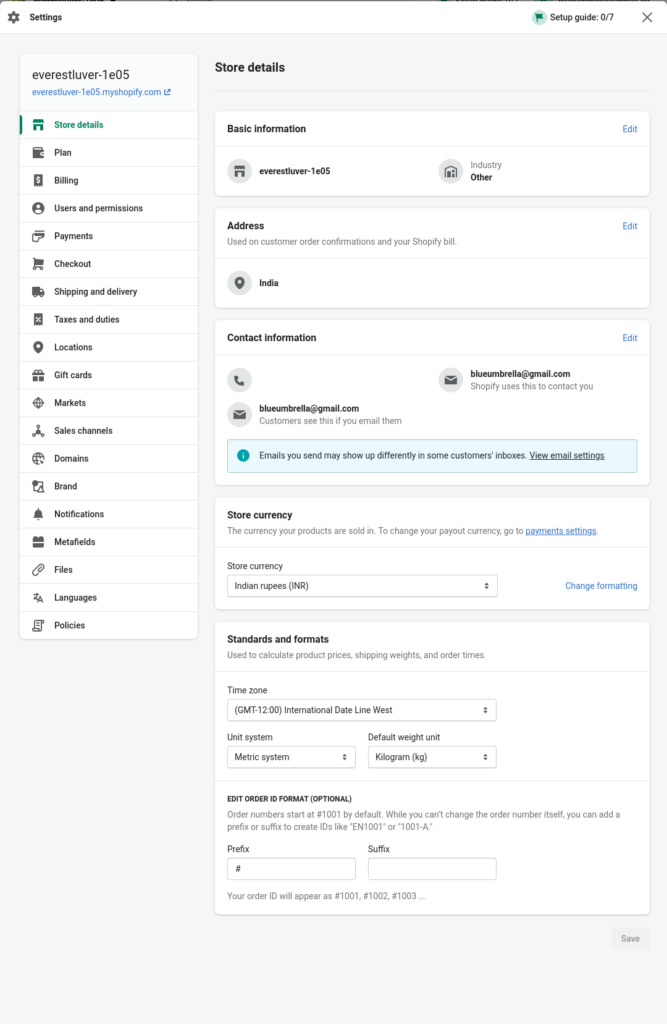The image size is (667, 1024).
Task: Click the Policies document icon
Action: (39, 626)
